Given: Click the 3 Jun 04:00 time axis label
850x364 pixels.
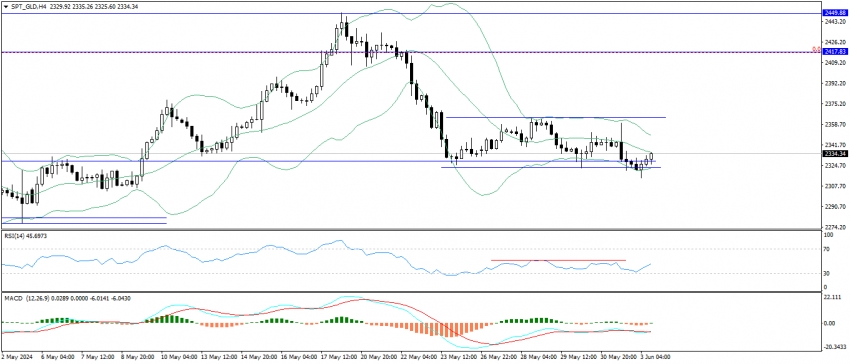Looking at the screenshot, I should pos(656,357).
